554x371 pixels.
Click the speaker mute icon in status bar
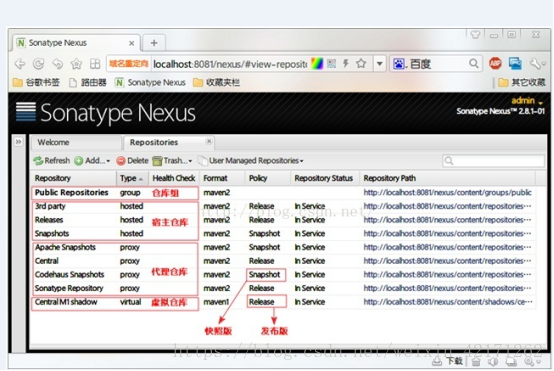click(x=493, y=361)
